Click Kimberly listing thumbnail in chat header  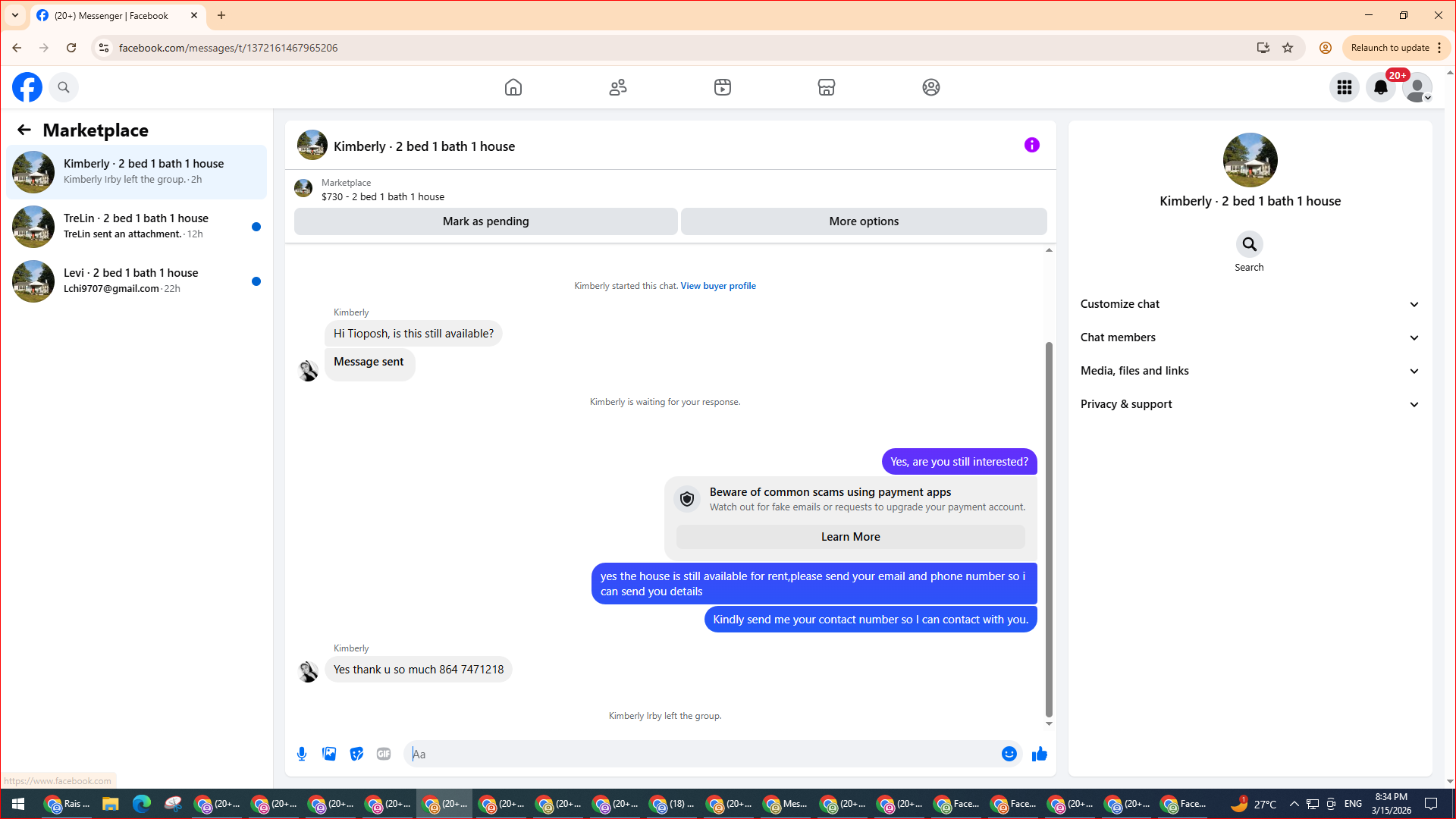312,145
